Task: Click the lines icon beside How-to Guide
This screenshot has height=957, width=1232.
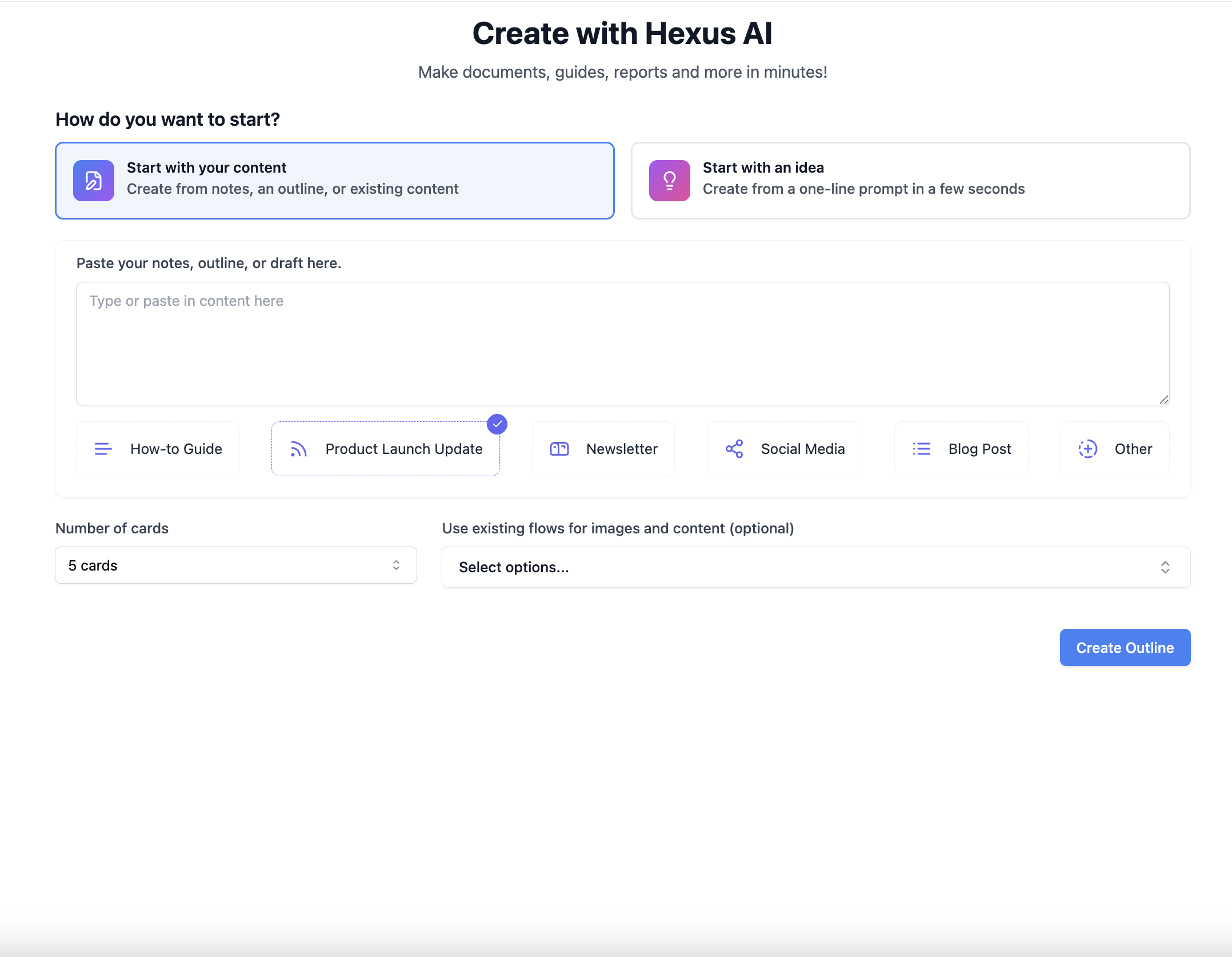Action: [103, 449]
